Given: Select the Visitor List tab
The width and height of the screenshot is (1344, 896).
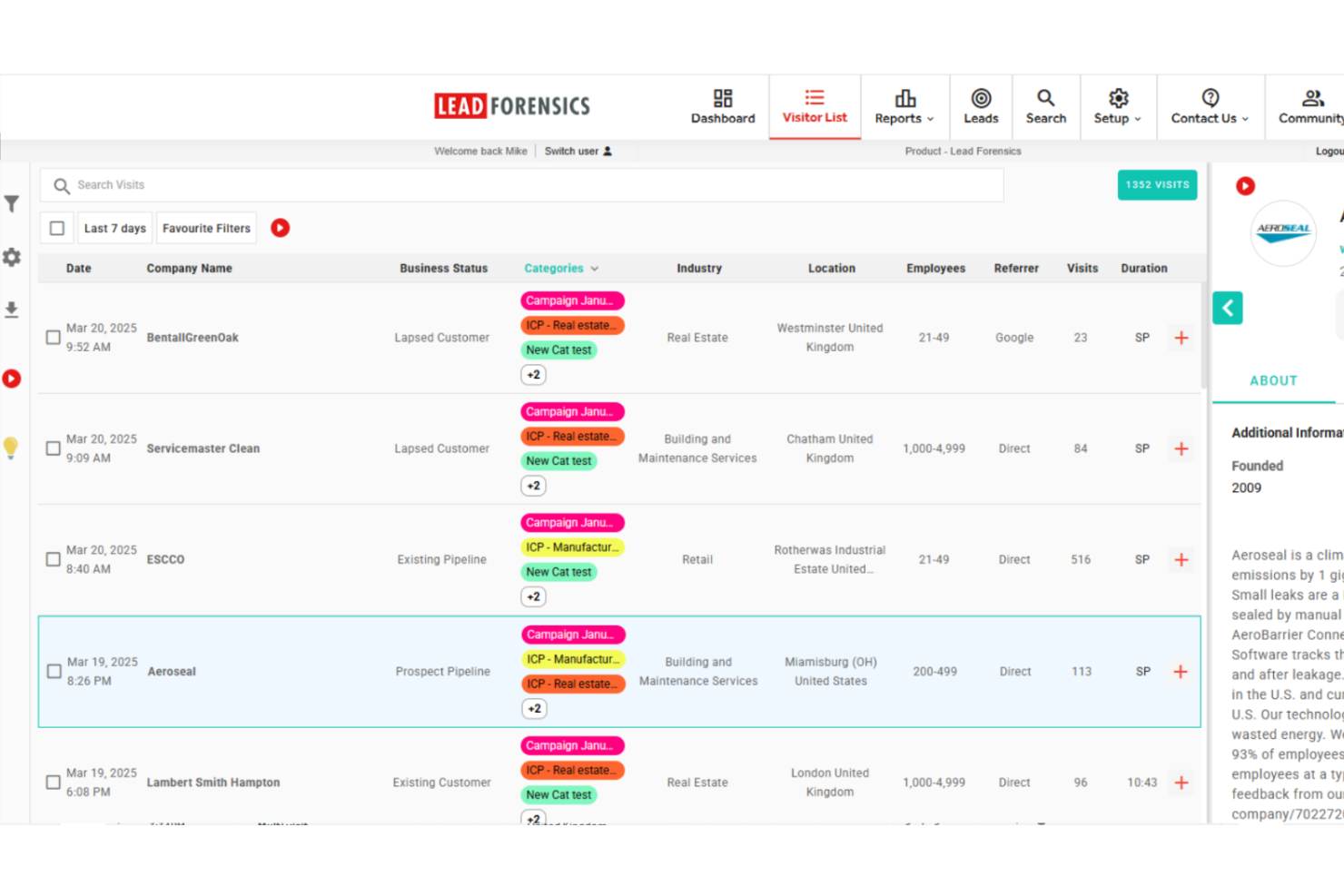Looking at the screenshot, I should click(x=815, y=107).
